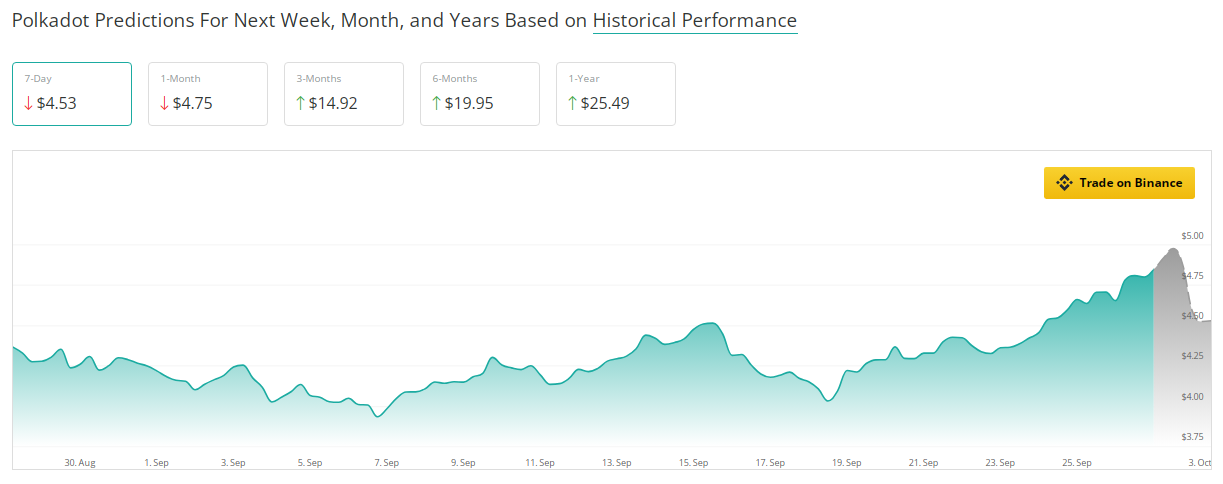View the 1-Year prediction of $25.49
Viewport: 1223px width, 484px height.
coord(616,94)
